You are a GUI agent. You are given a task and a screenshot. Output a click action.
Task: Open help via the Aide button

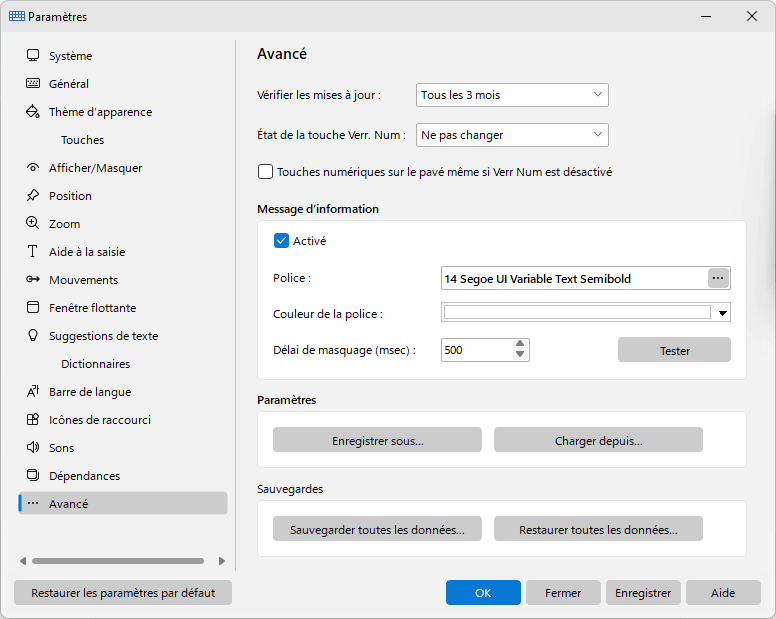(x=723, y=593)
